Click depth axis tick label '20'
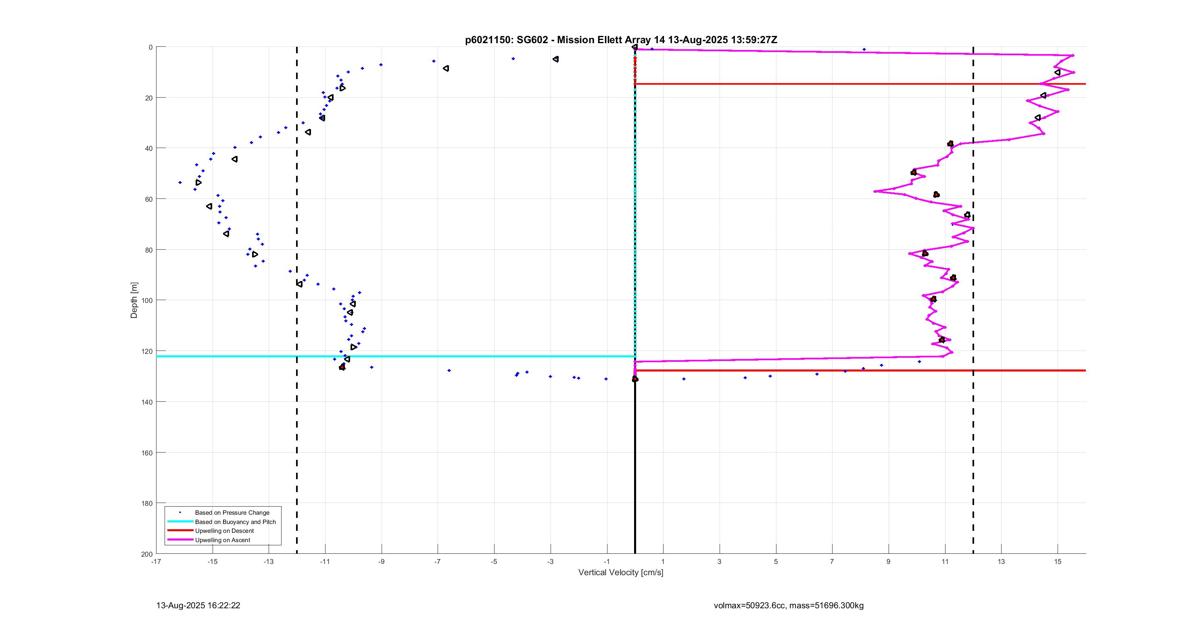1200x622 pixels. tap(148, 98)
